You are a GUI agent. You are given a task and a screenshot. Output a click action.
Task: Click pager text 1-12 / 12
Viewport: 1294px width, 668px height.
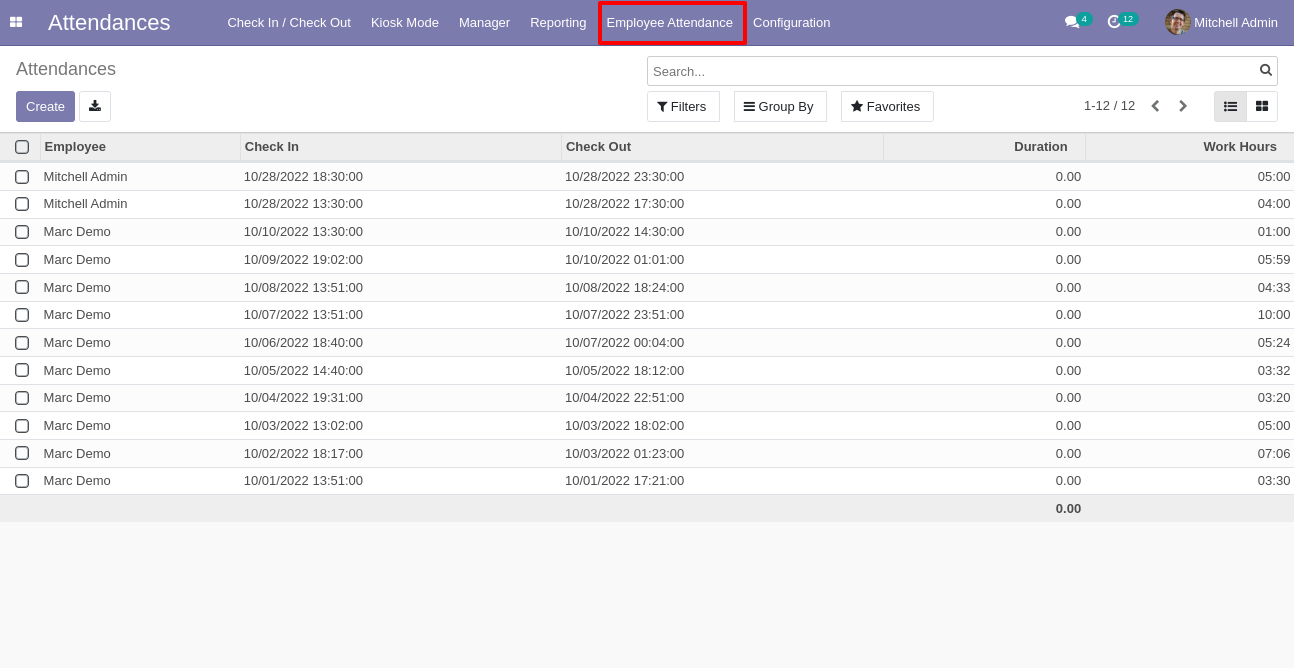[x=1109, y=106]
